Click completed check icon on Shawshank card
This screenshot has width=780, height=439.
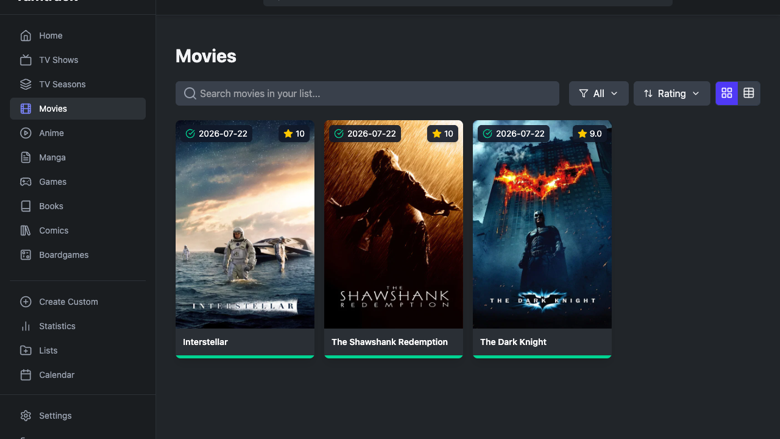pos(339,134)
